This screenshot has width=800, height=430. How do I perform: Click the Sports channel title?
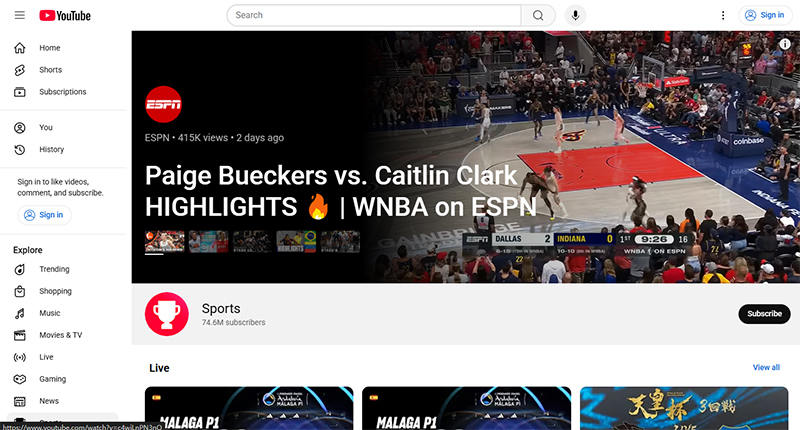[221, 309]
